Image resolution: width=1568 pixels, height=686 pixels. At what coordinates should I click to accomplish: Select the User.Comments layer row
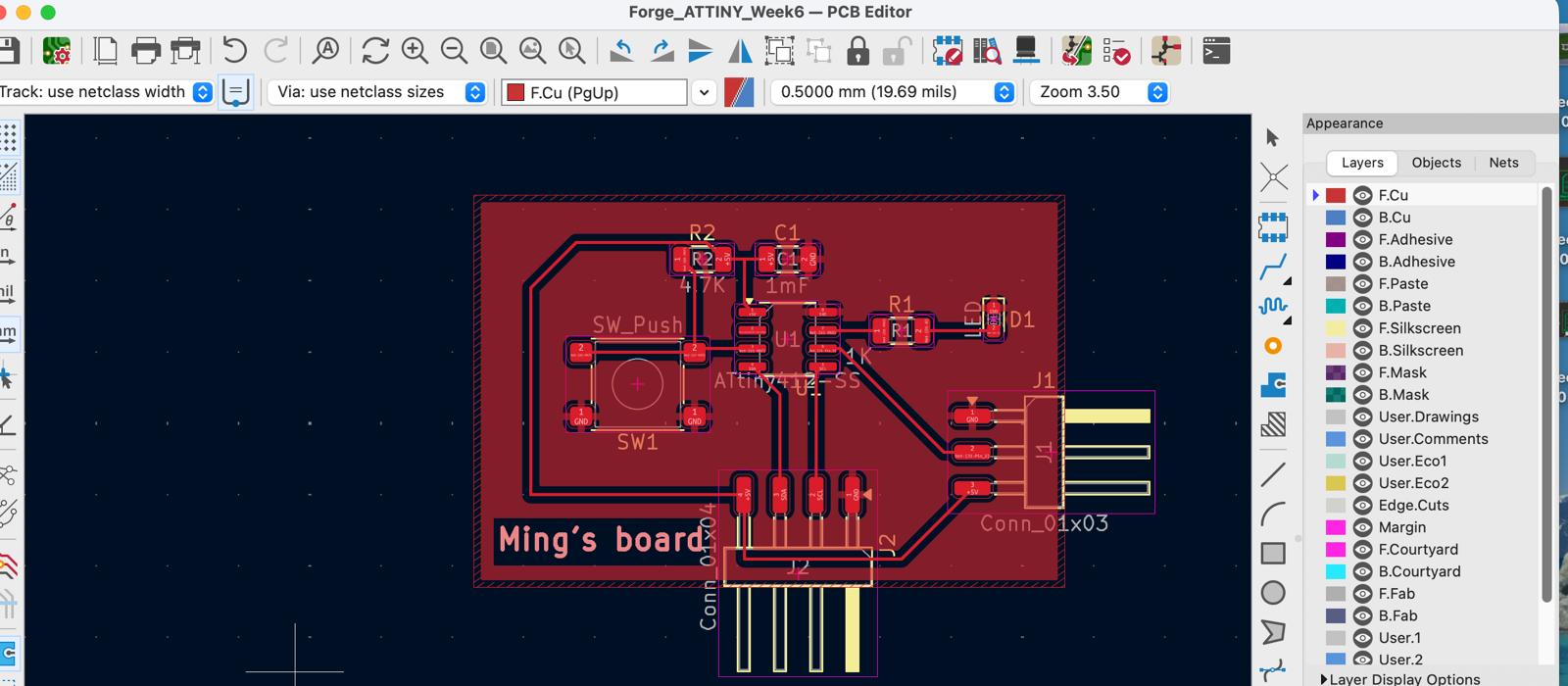[x=1433, y=439]
